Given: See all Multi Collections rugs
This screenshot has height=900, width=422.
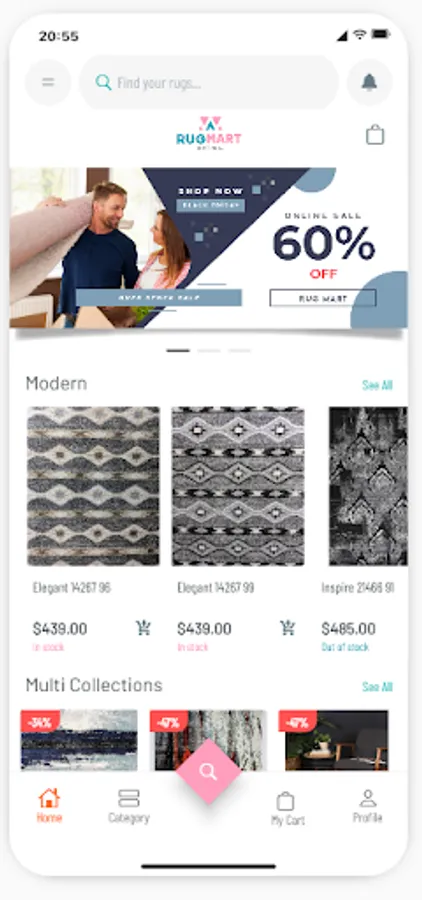Looking at the screenshot, I should point(377,686).
